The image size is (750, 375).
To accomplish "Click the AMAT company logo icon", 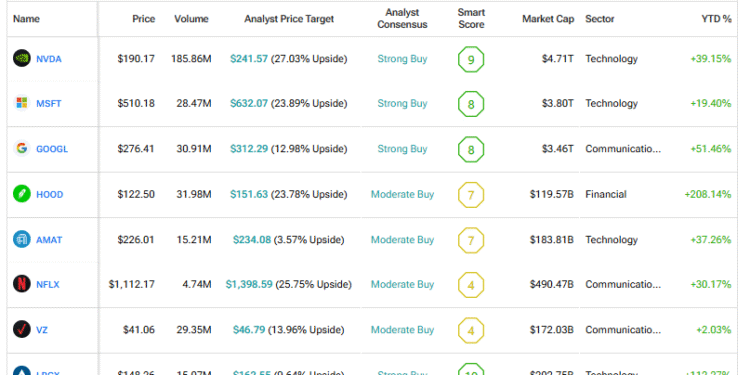I will 22,239.
